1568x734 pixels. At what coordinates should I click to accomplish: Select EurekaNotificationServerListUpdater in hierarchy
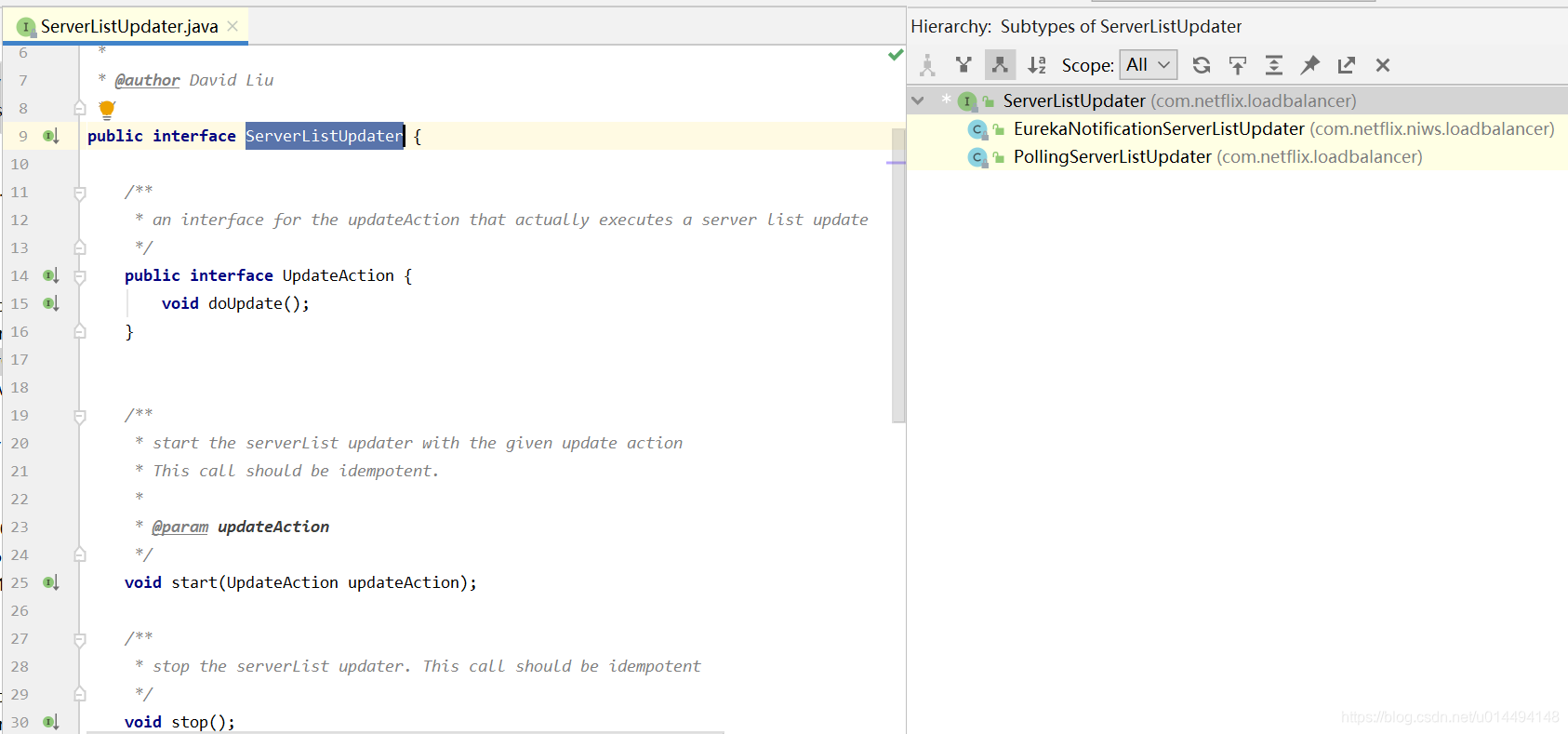(x=1237, y=128)
